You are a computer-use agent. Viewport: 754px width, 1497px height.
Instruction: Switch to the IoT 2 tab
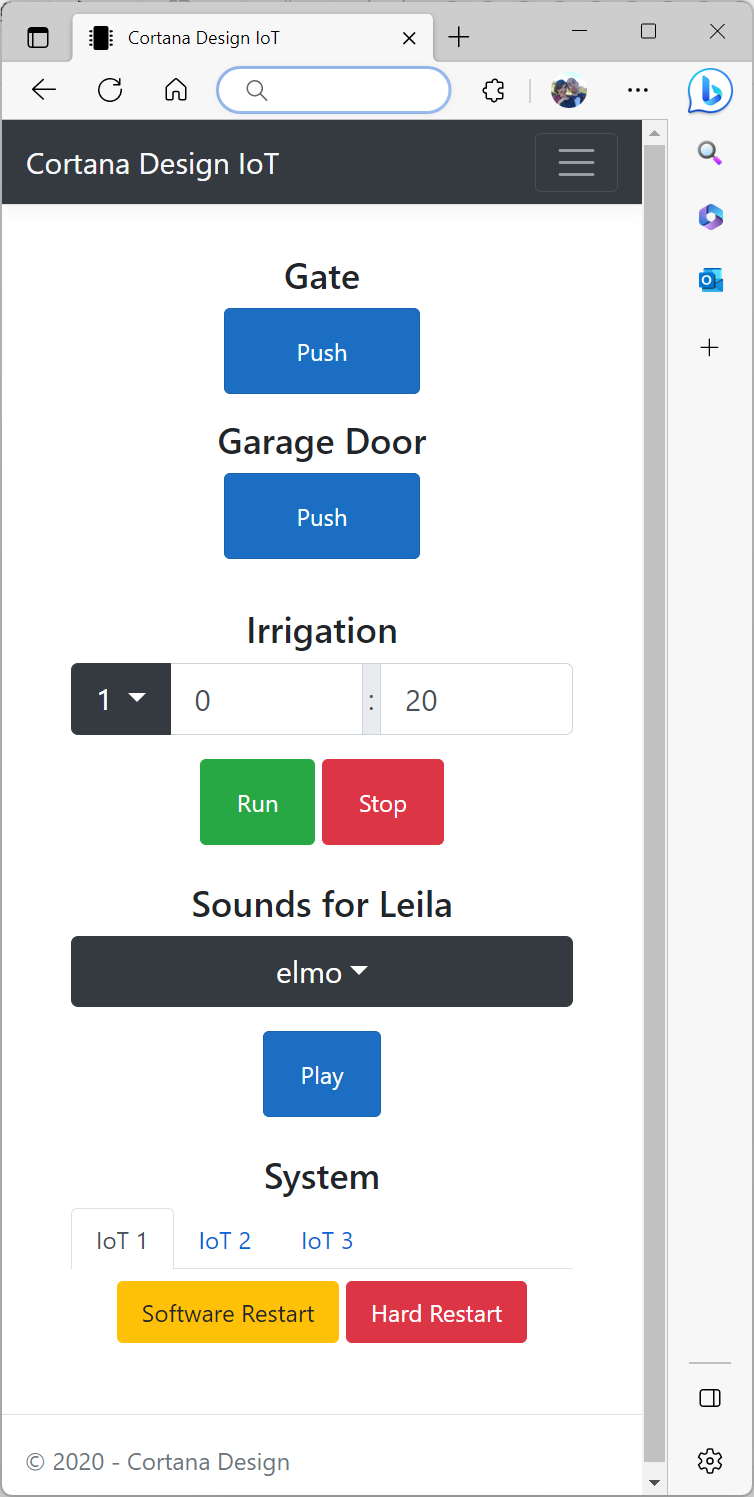(x=225, y=1240)
